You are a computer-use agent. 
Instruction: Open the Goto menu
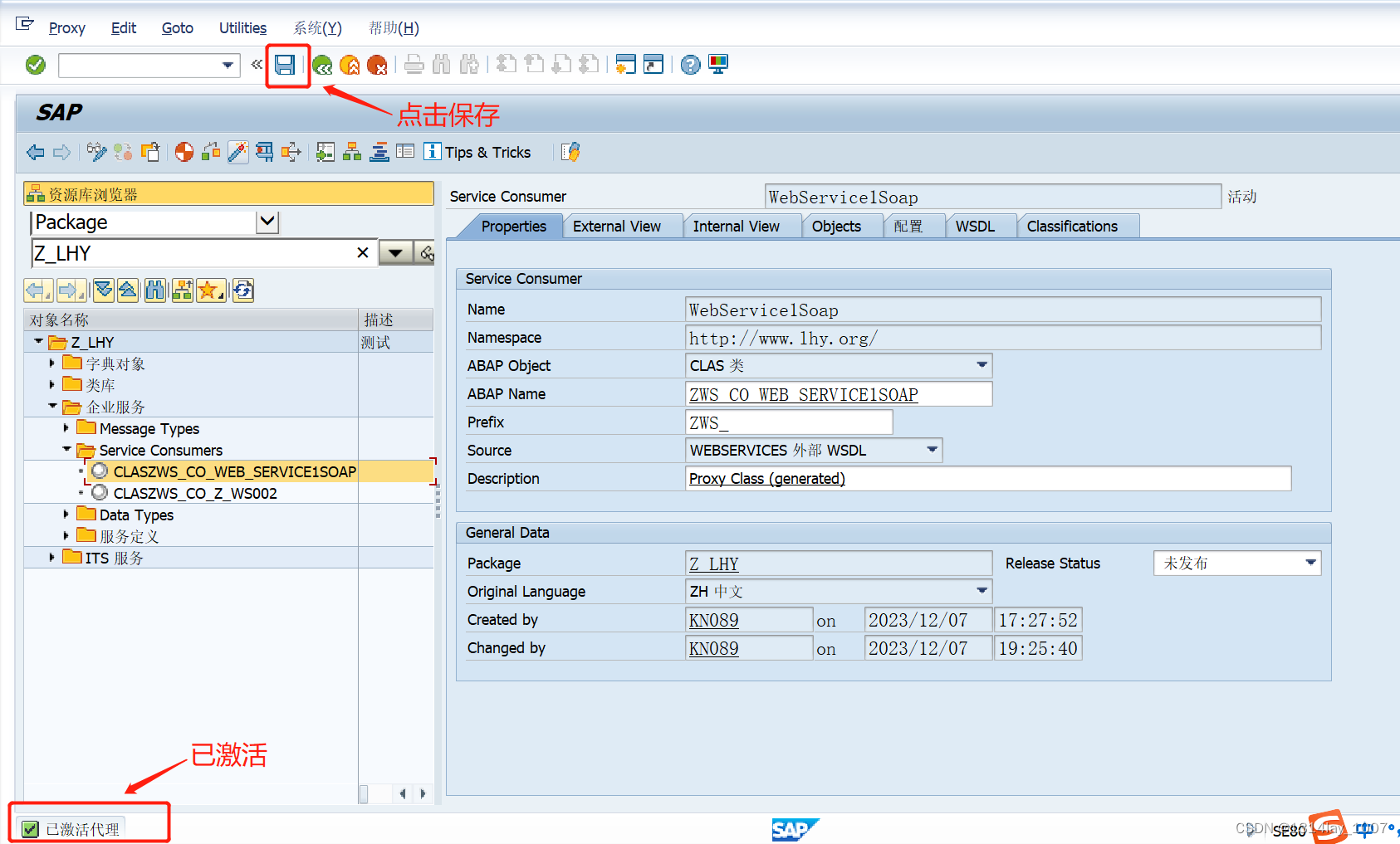tap(178, 27)
